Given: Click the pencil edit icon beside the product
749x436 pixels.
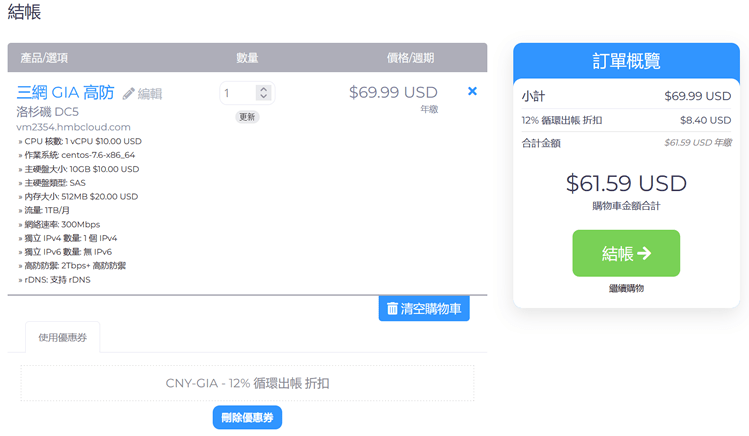Looking at the screenshot, I should (x=129, y=94).
